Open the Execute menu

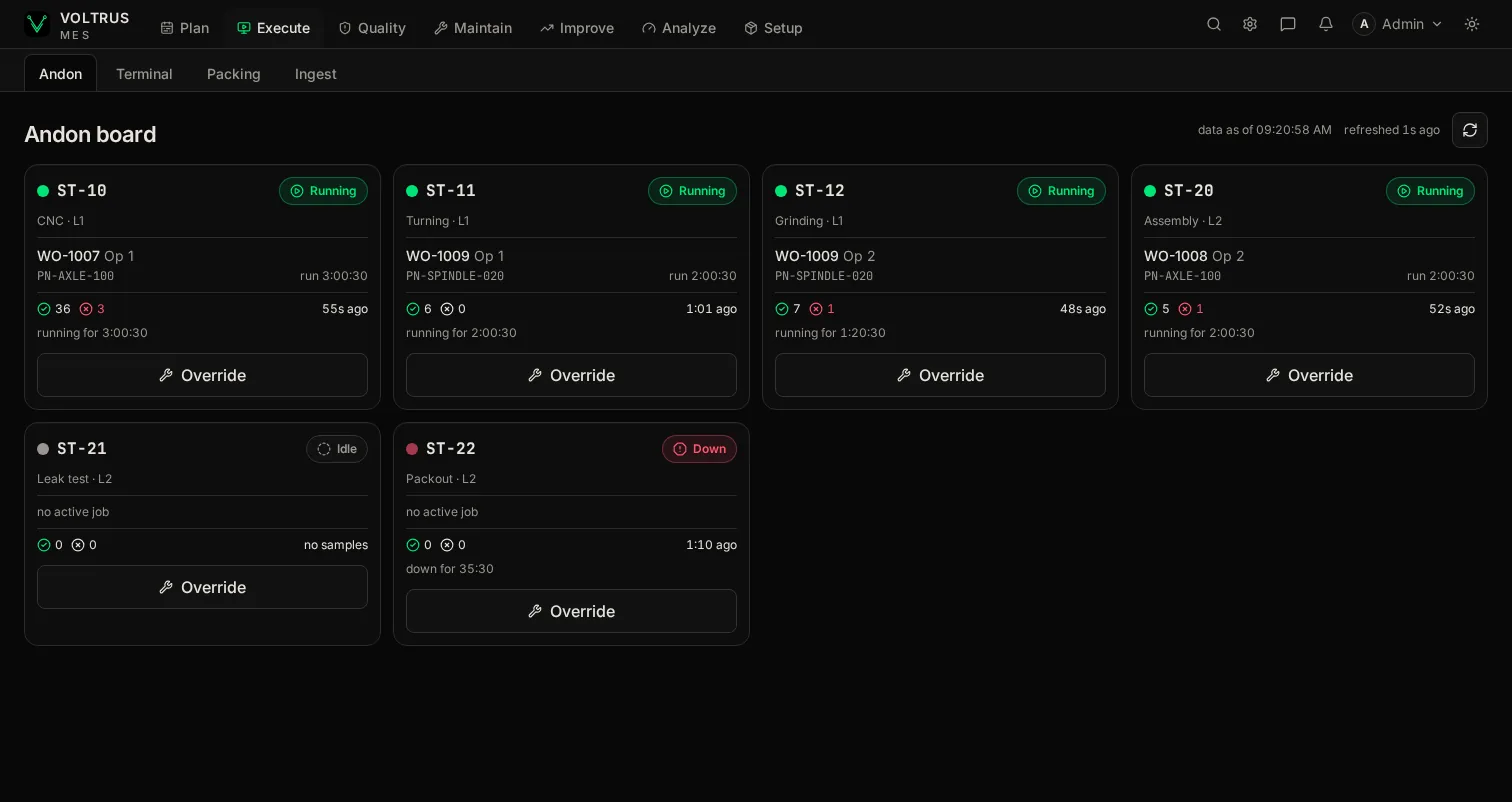pos(273,28)
